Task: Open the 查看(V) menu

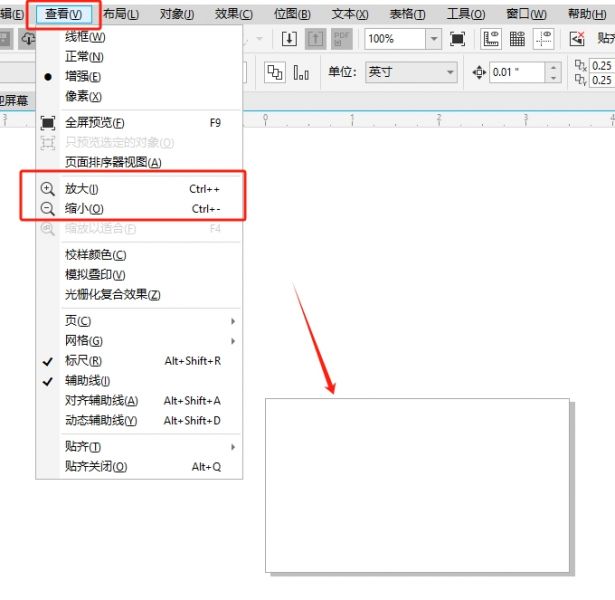Action: 64,15
